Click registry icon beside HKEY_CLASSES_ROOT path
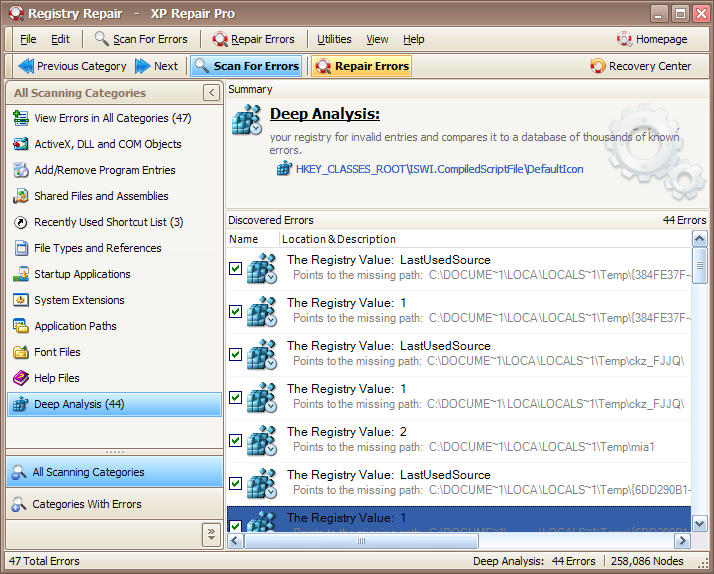This screenshot has width=714, height=574. coord(284,169)
